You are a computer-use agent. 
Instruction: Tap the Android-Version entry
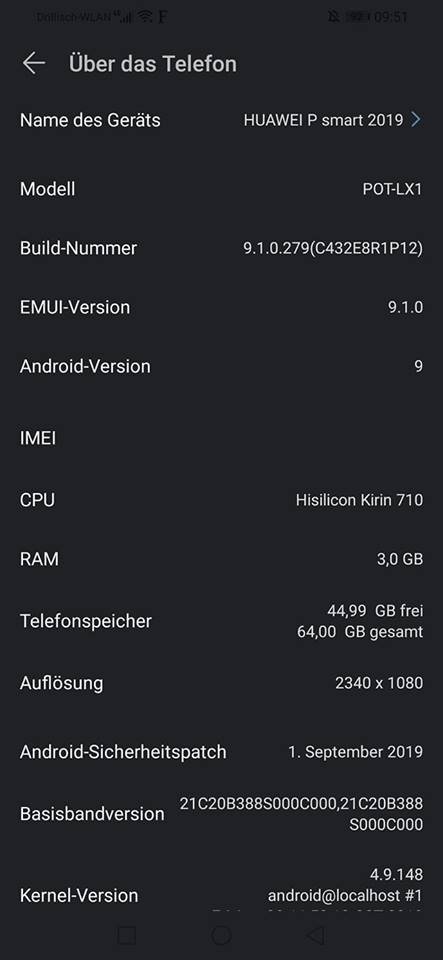tap(222, 366)
